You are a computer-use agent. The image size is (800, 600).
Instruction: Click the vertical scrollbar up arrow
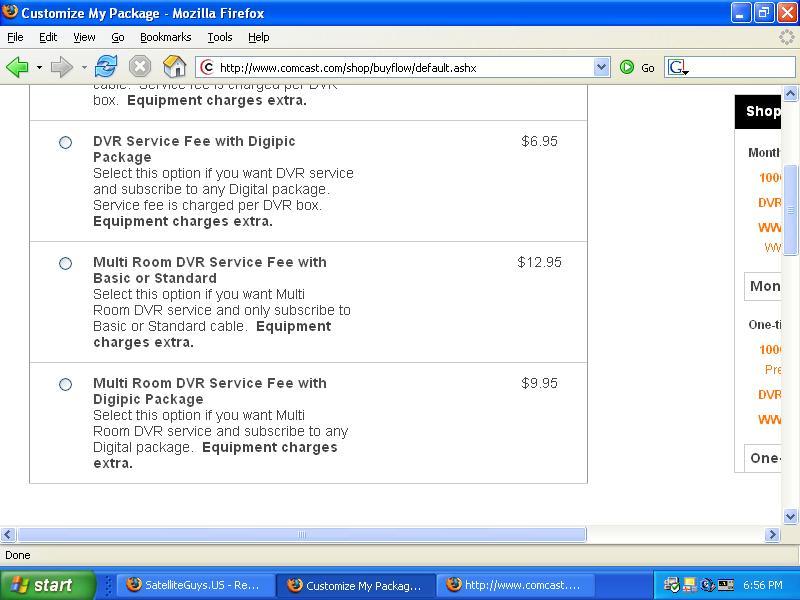(x=790, y=94)
